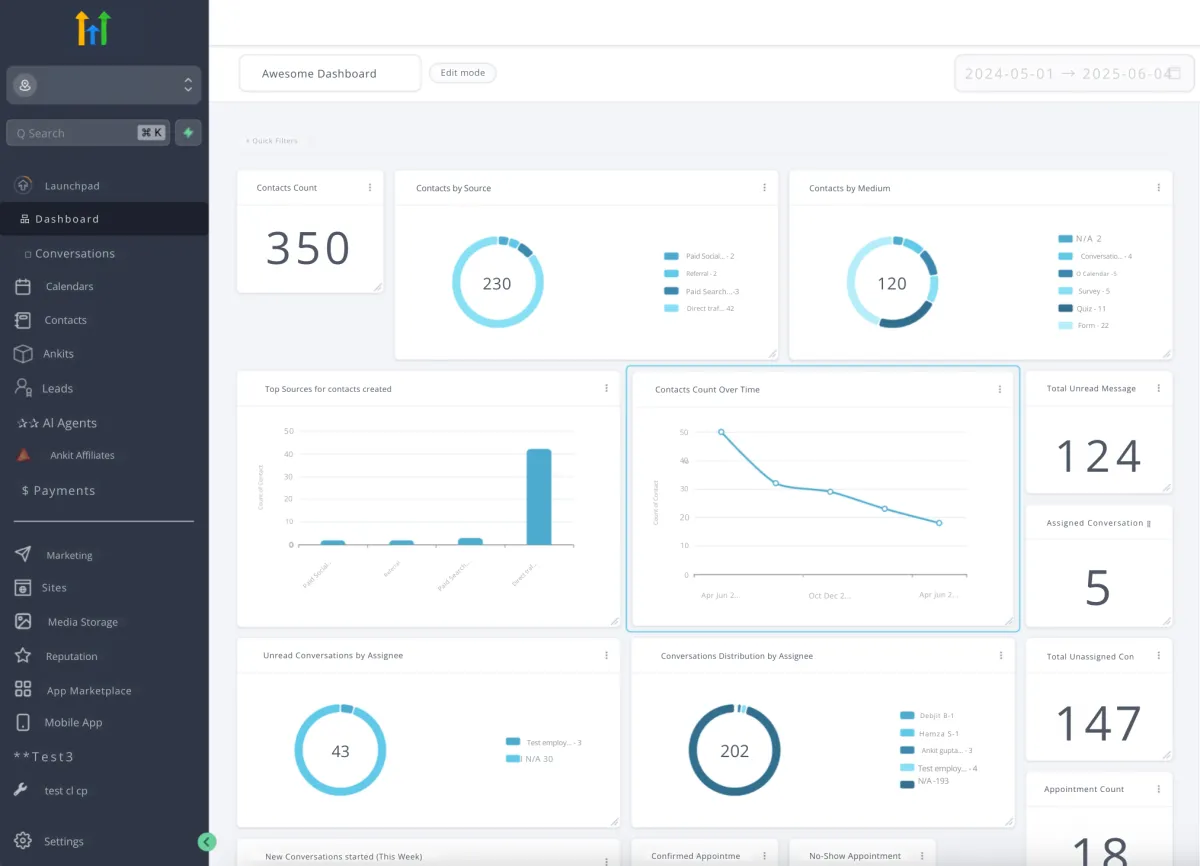
Task: Open Reputation via the star icon
Action: [23, 656]
